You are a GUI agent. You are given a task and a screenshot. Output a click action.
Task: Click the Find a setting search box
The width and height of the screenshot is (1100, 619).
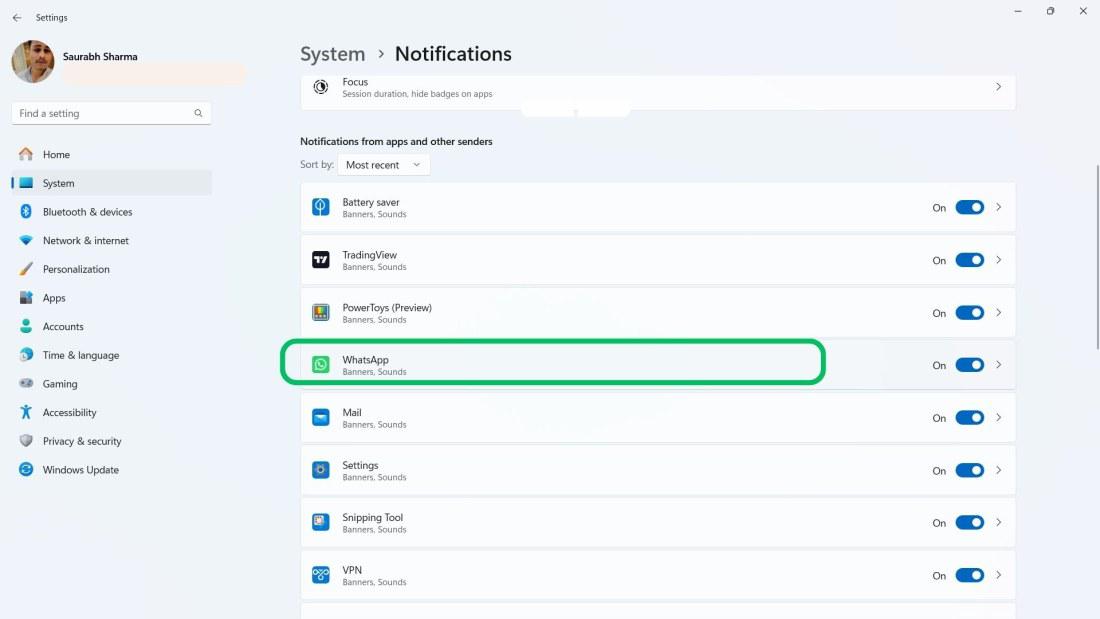point(105,113)
